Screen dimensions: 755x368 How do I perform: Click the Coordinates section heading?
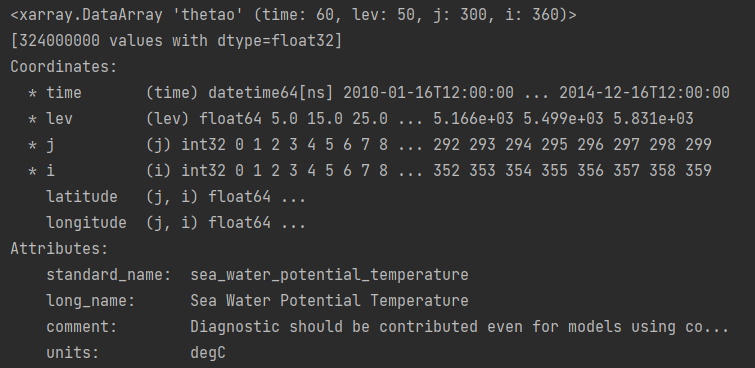pos(64,67)
